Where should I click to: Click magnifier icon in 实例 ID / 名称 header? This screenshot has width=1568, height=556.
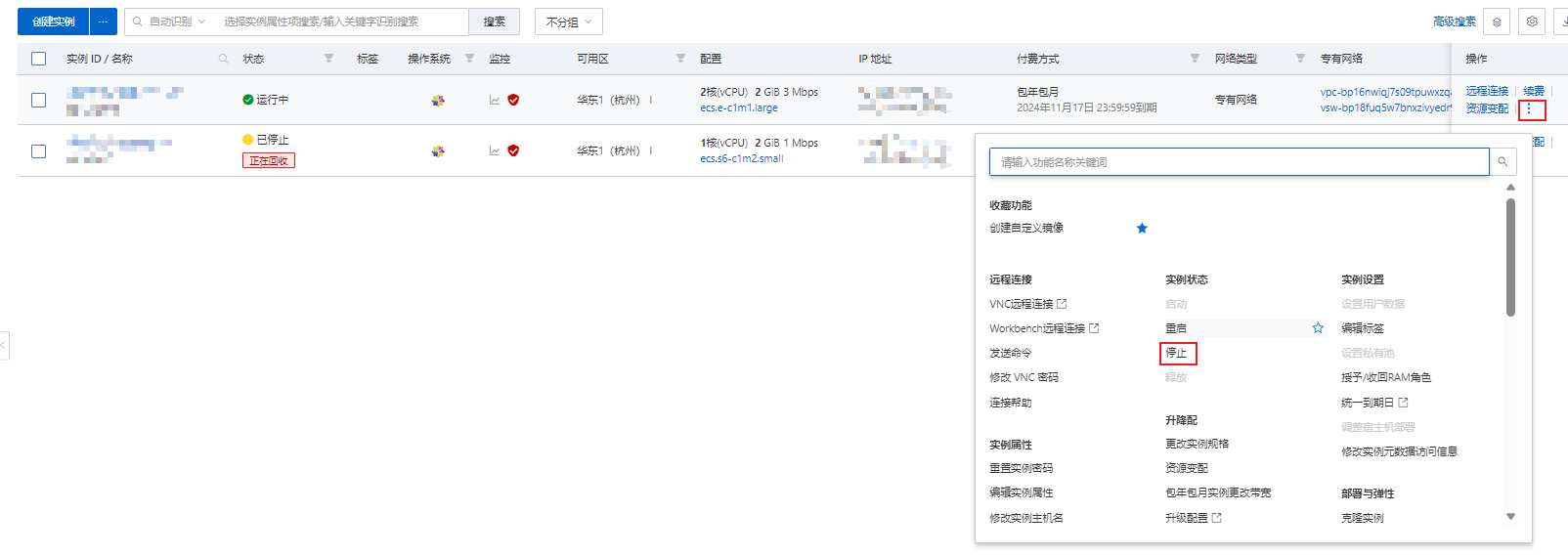223,59
